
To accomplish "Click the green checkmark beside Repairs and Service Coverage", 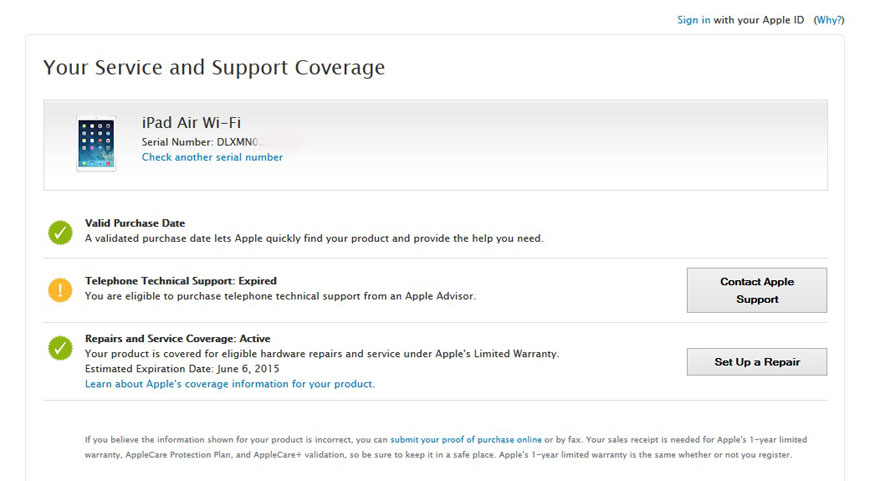I will tap(61, 348).
